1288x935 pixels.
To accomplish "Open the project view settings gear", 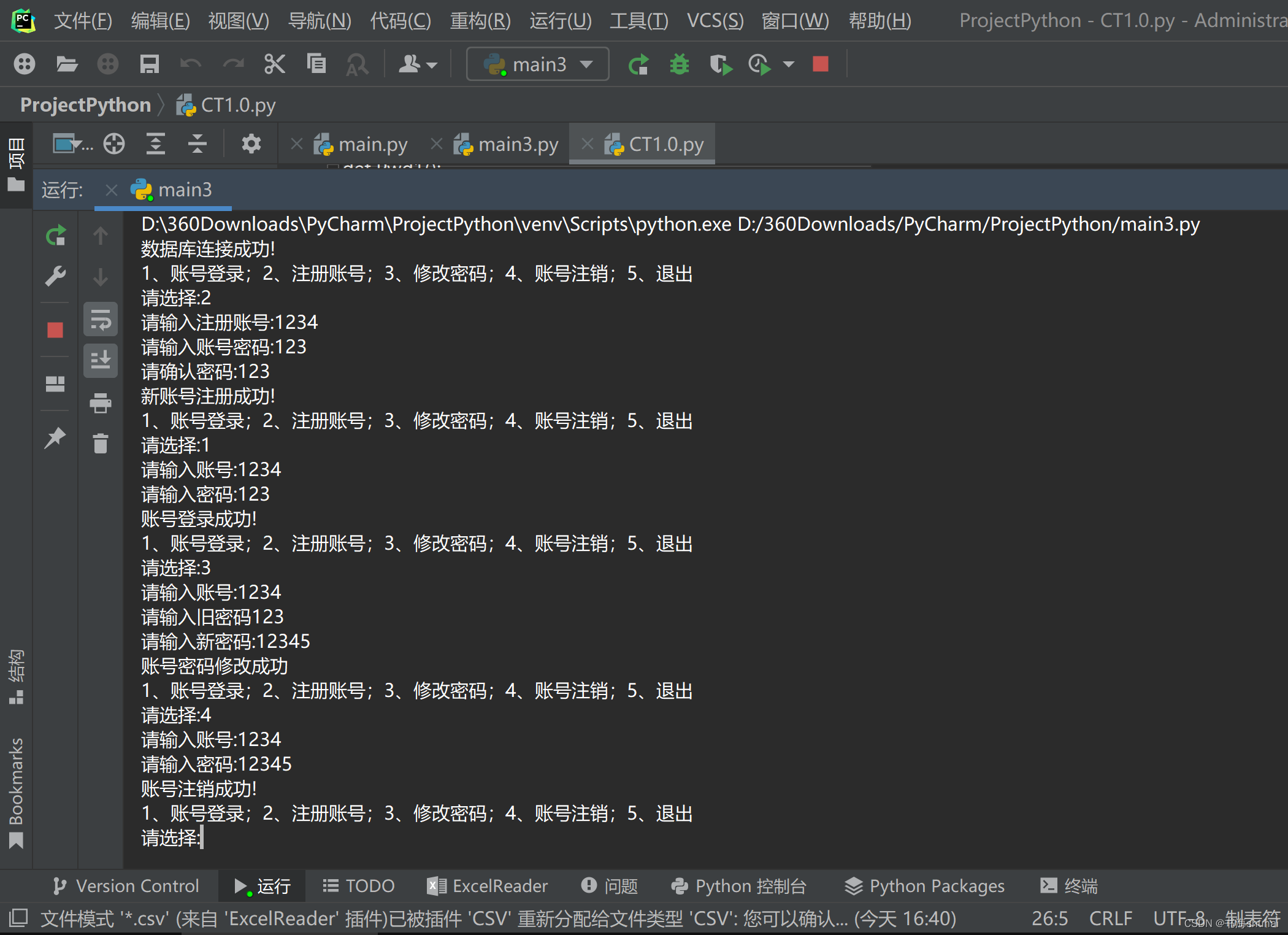I will (x=251, y=144).
